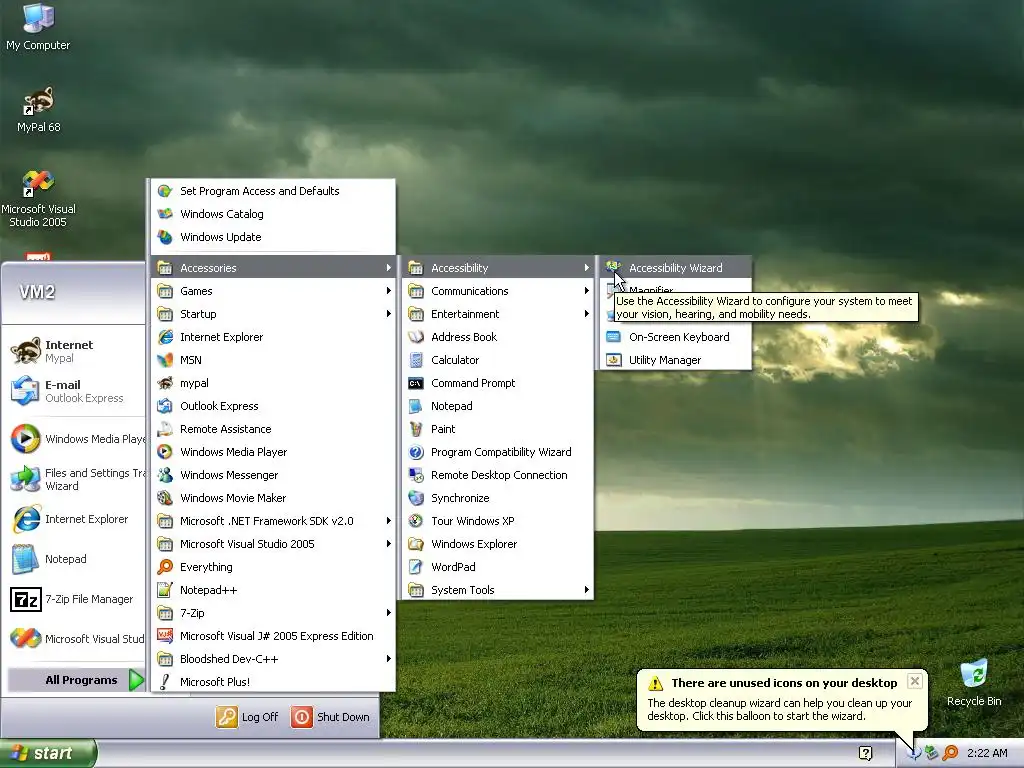Open Program Compatibility Wizard

coord(498,452)
